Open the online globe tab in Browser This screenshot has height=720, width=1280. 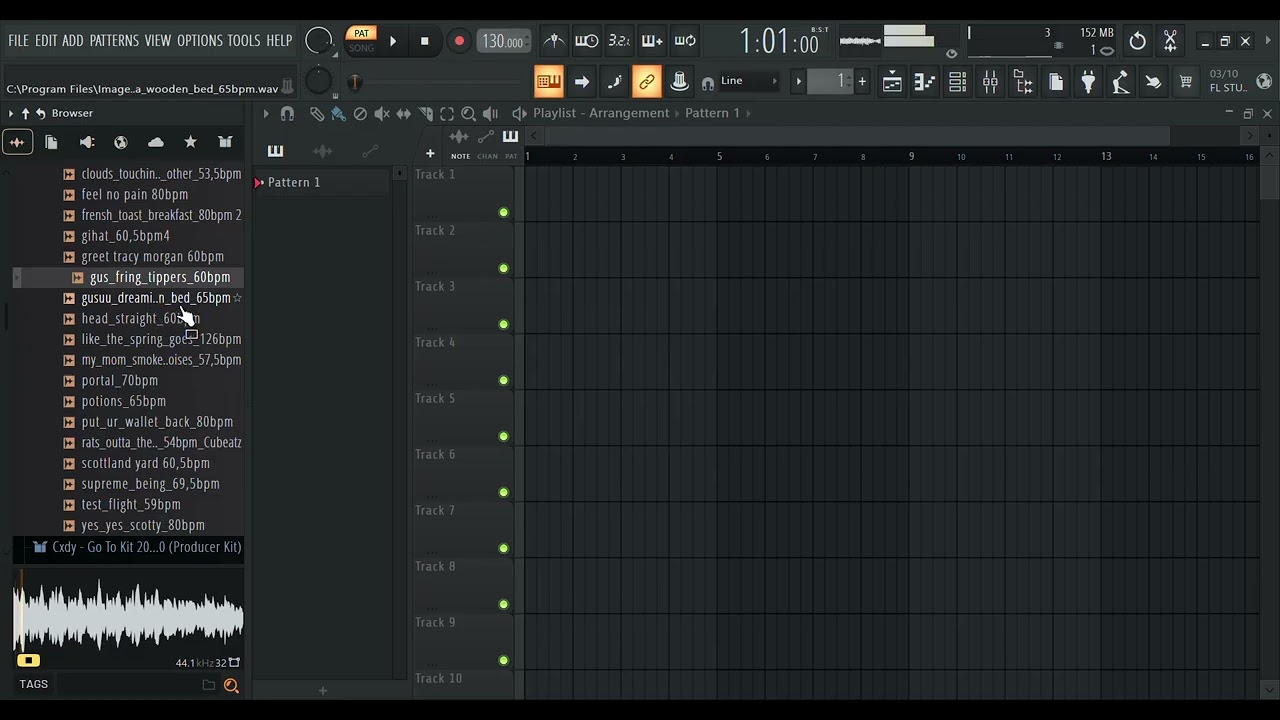tap(121, 142)
